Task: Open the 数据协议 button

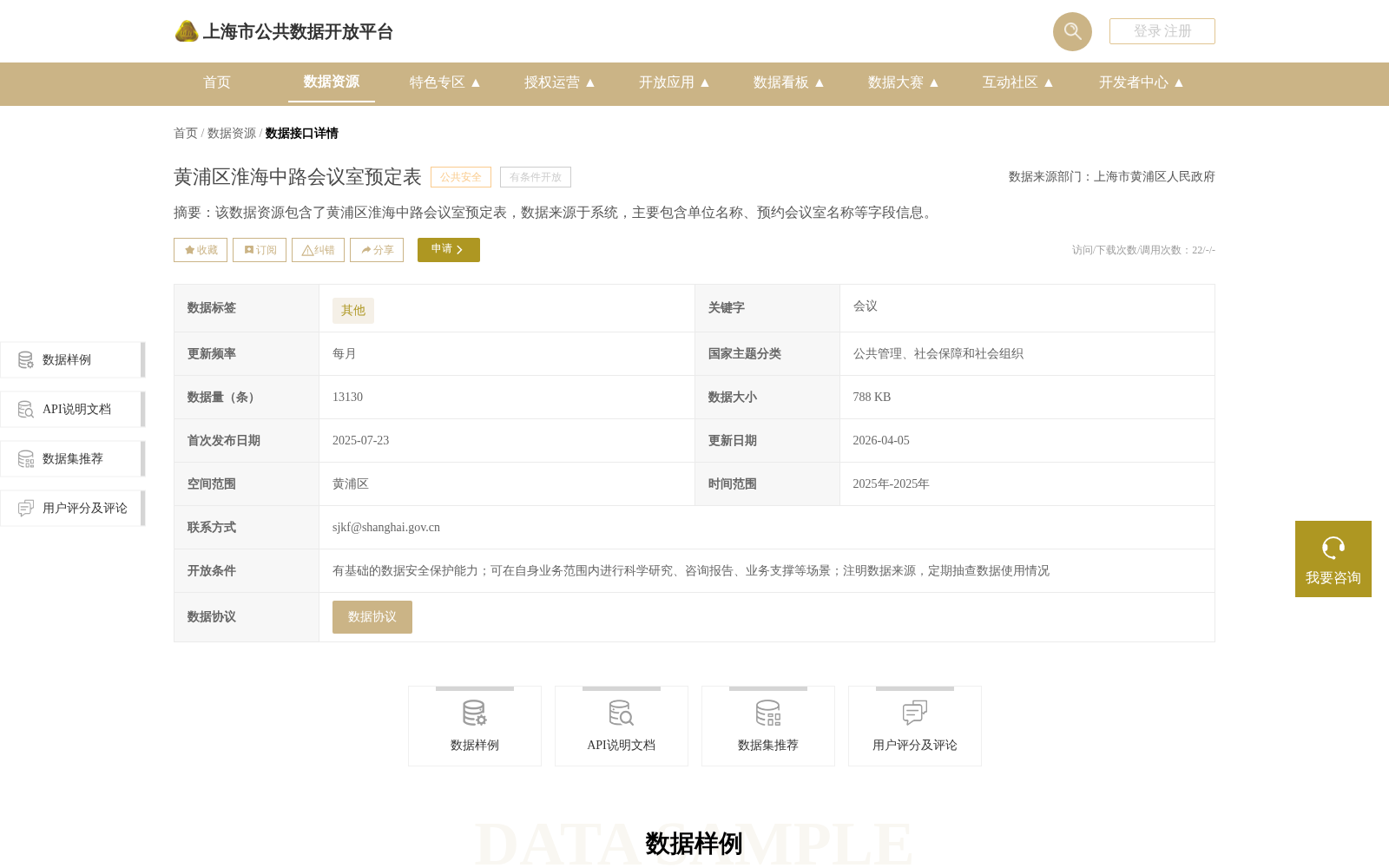Action: coord(372,617)
